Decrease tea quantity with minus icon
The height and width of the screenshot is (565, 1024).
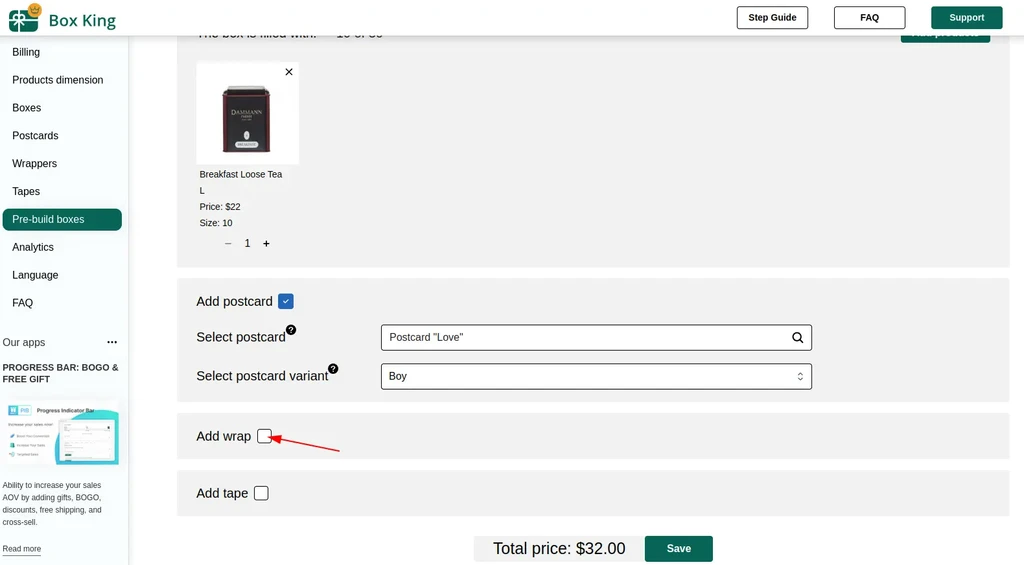(x=228, y=244)
